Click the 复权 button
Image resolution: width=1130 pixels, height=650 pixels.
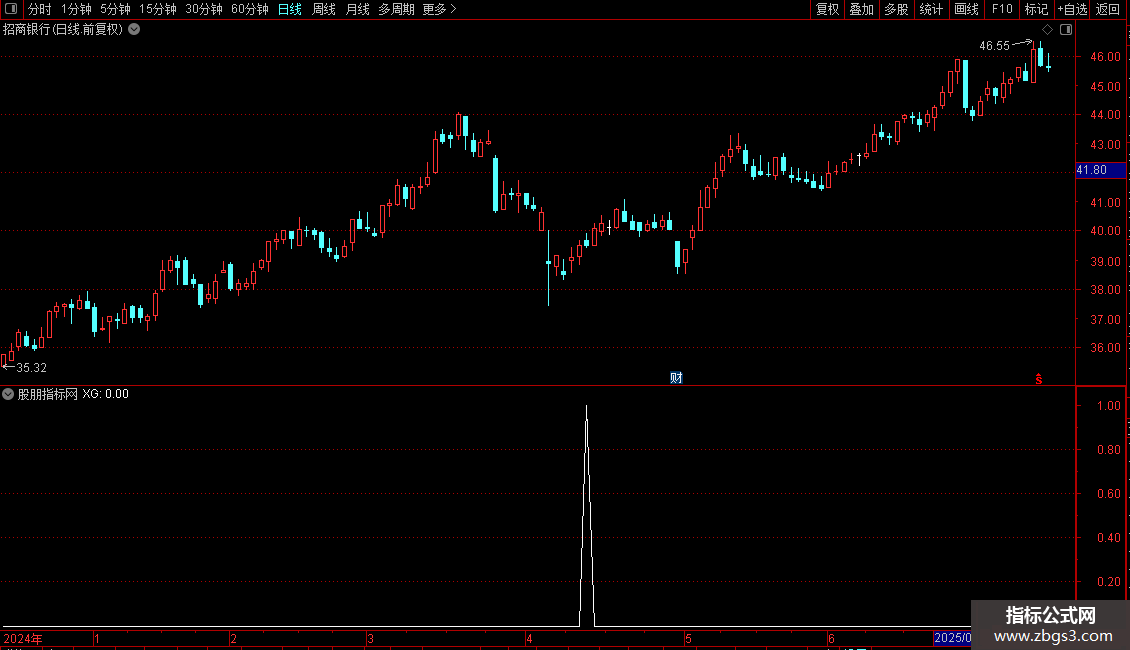827,9
